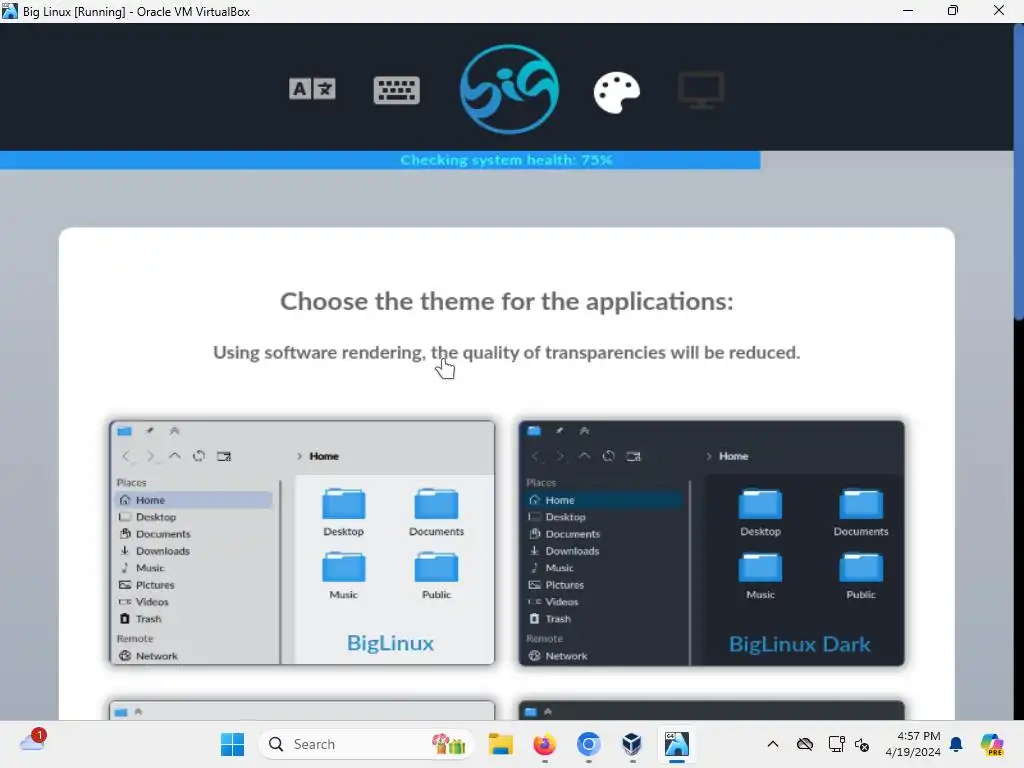Open the keyboard layout step icon
Screen dimensions: 1024x768
click(396, 90)
